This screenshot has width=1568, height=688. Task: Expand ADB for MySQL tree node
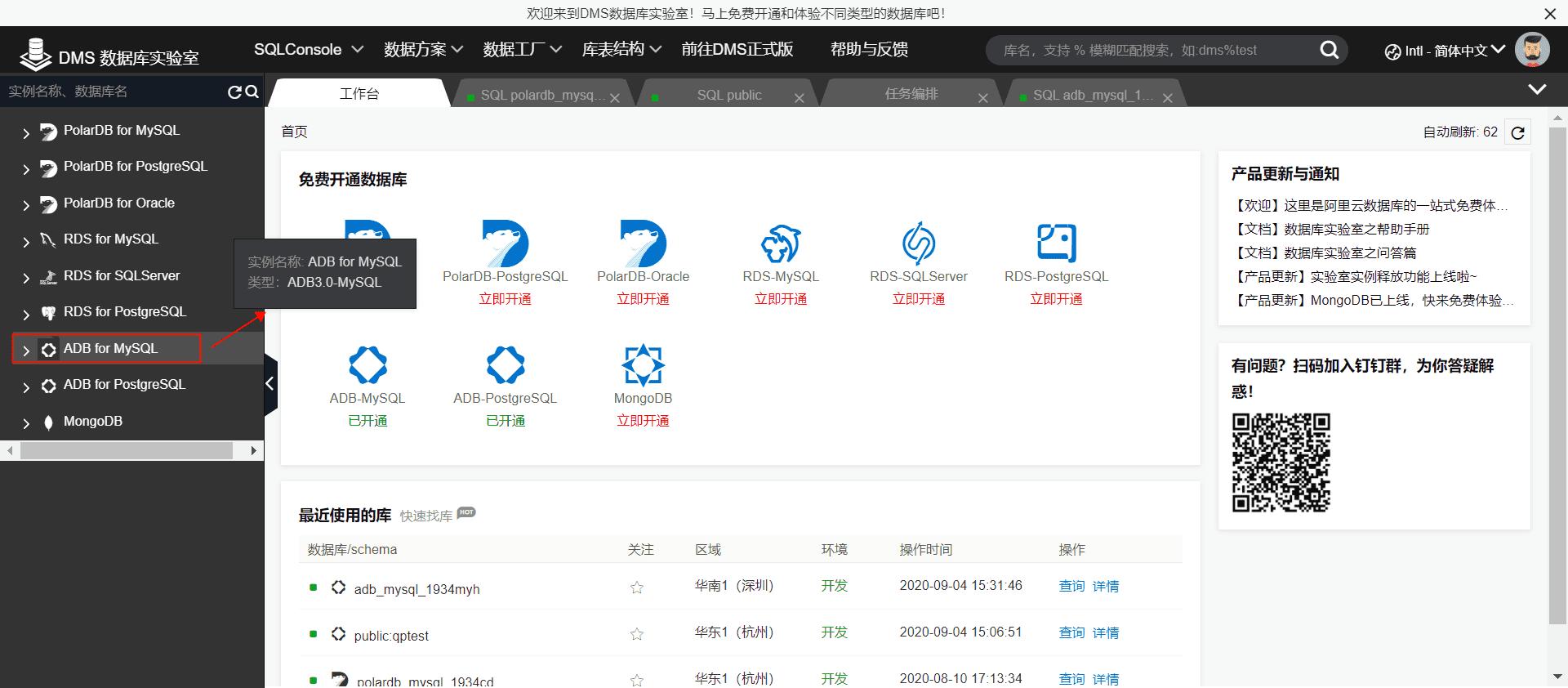coord(26,351)
